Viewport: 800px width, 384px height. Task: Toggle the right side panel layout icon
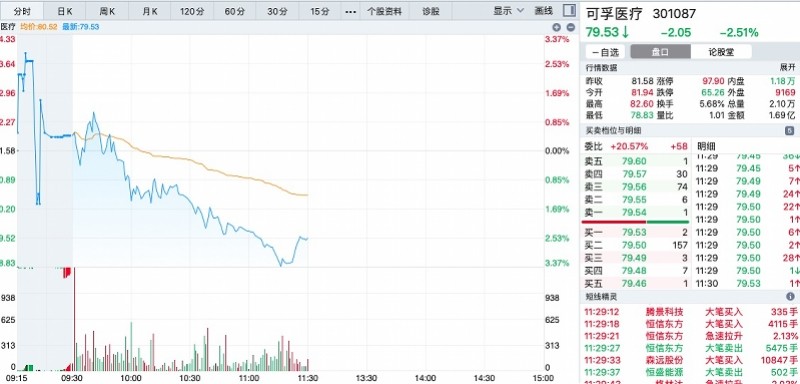pyautogui.click(x=569, y=10)
